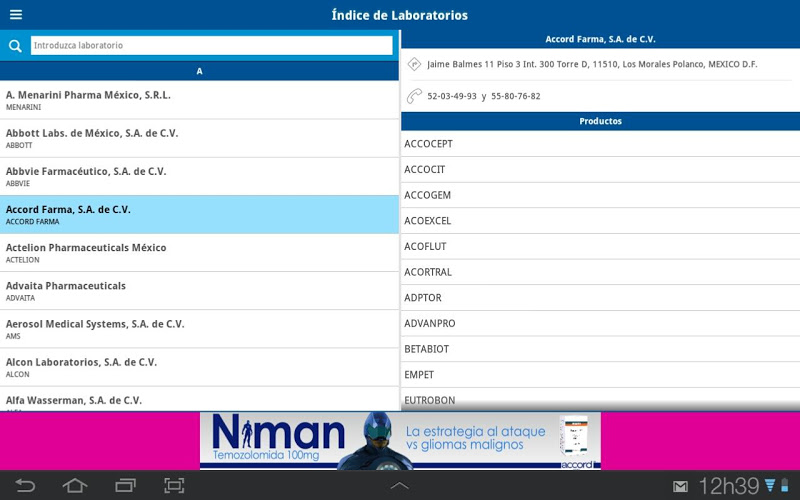This screenshot has width=800, height=500.
Task: Open product ACOEXCEL
Action: coord(601,221)
